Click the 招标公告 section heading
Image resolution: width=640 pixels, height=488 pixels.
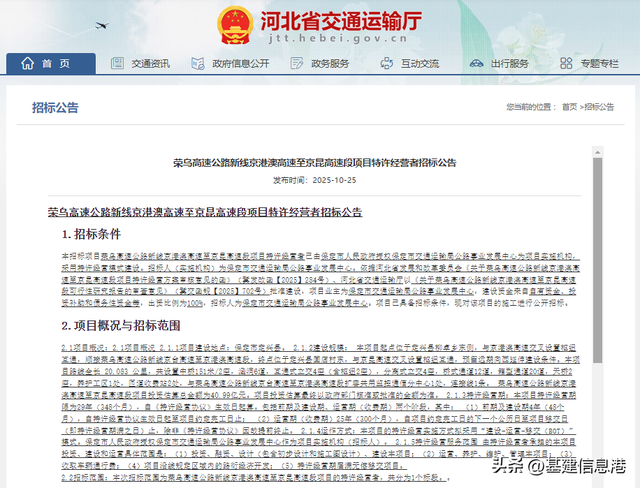point(55,107)
